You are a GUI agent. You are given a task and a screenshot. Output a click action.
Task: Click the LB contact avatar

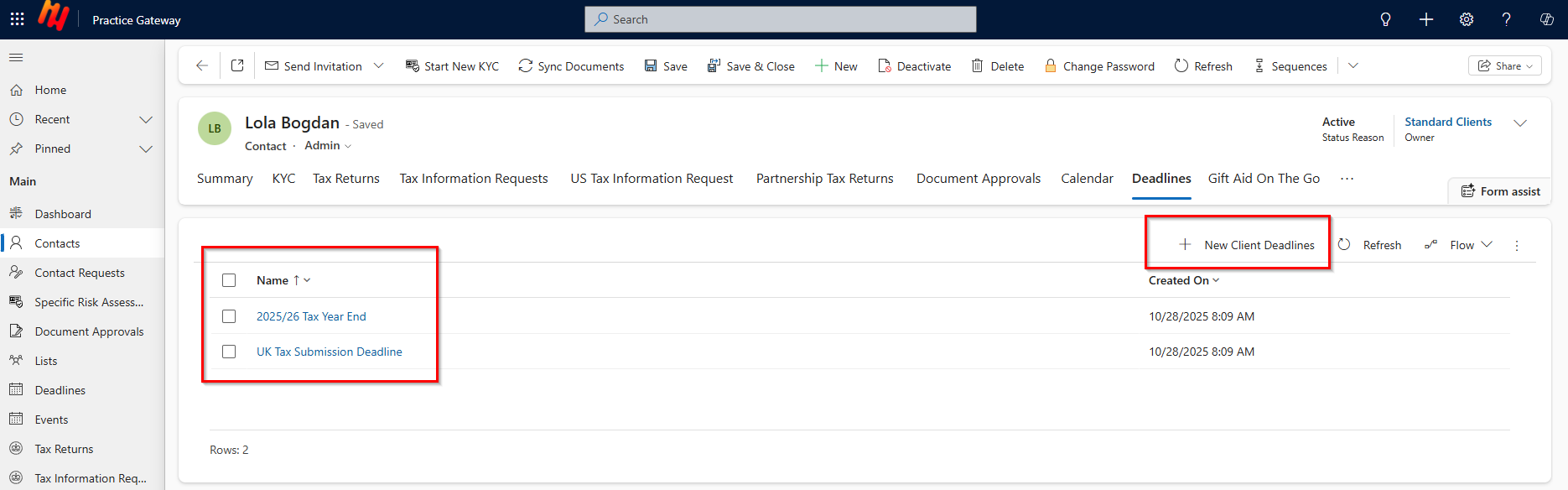tap(215, 128)
